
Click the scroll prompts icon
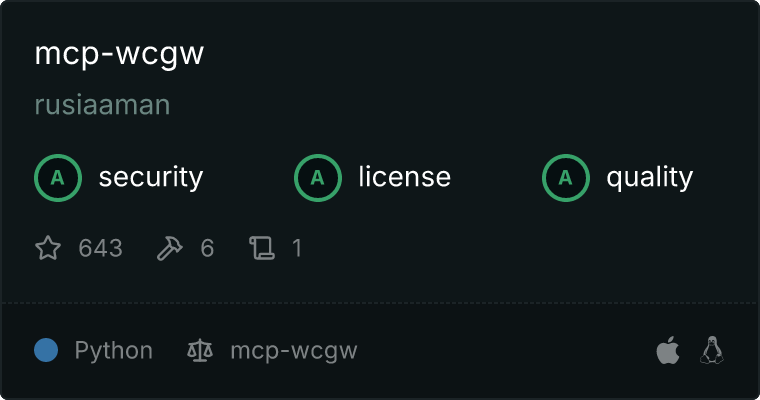tap(262, 248)
